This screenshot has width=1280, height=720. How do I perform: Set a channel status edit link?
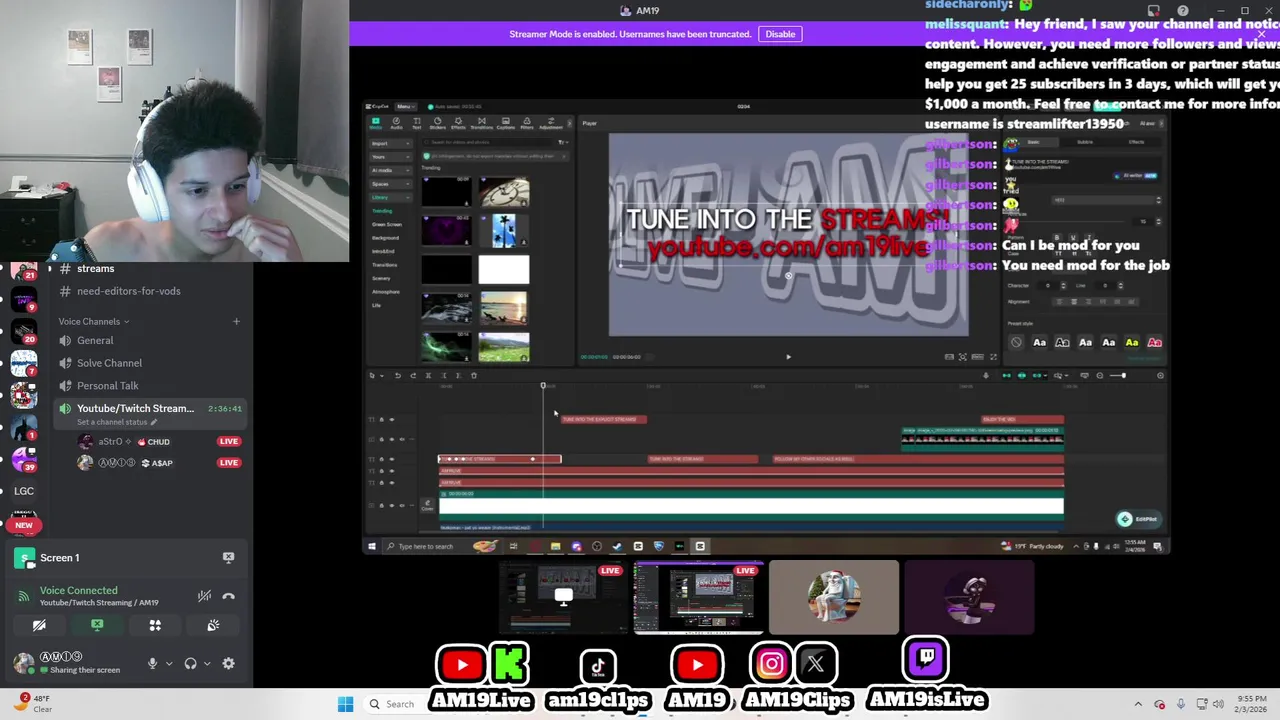click(117, 422)
